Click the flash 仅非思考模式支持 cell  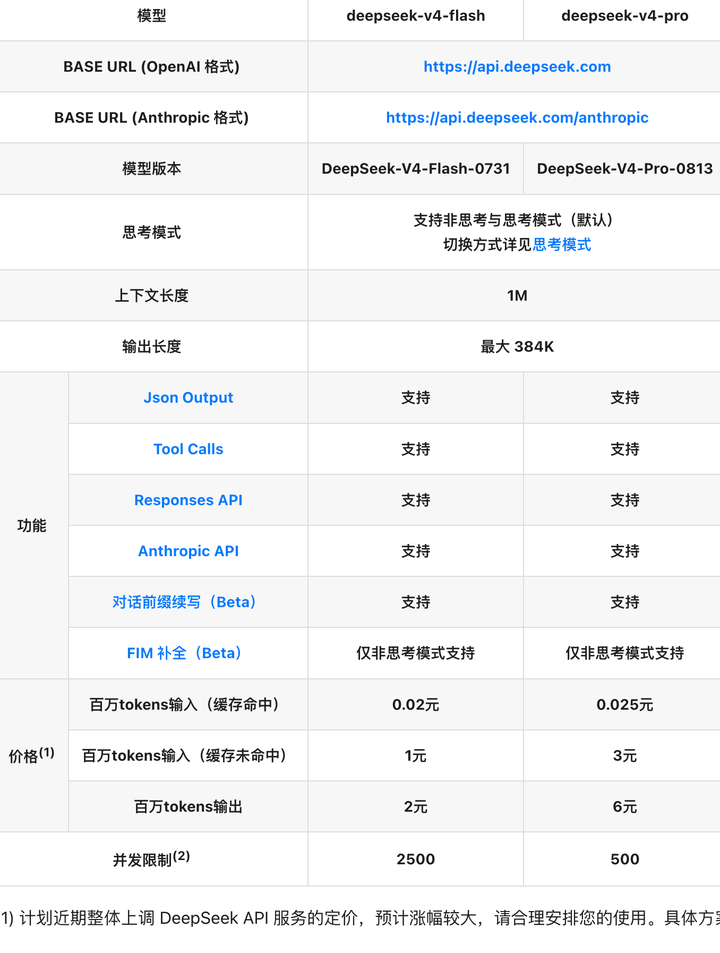pyautogui.click(x=416, y=653)
